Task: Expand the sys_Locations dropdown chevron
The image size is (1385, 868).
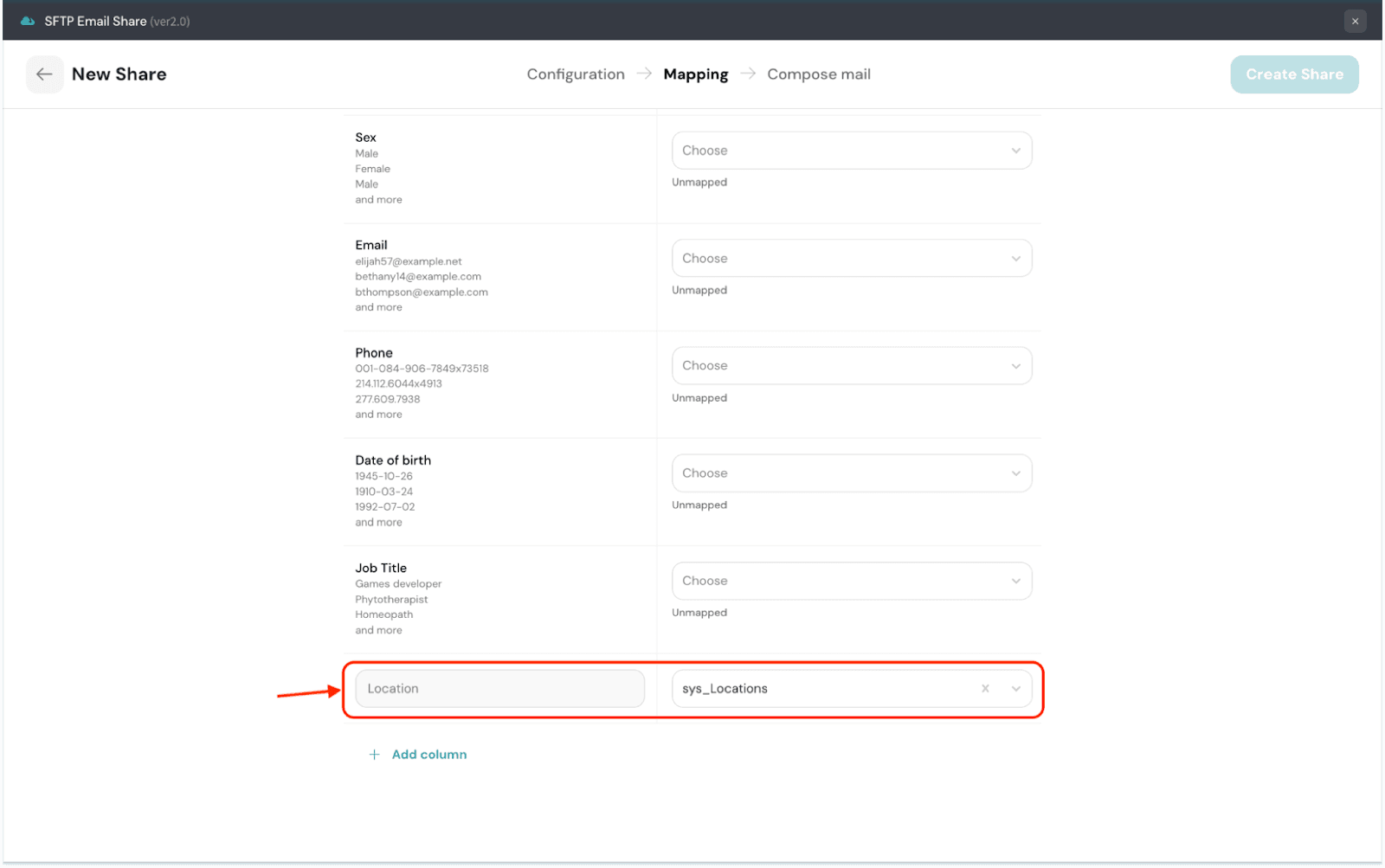Action: [x=1016, y=689]
